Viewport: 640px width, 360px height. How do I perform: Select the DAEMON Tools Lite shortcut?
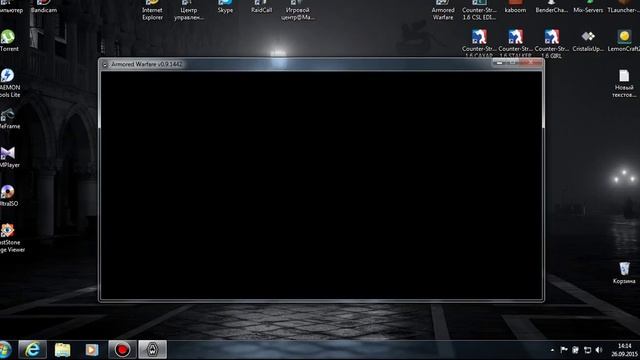9,83
